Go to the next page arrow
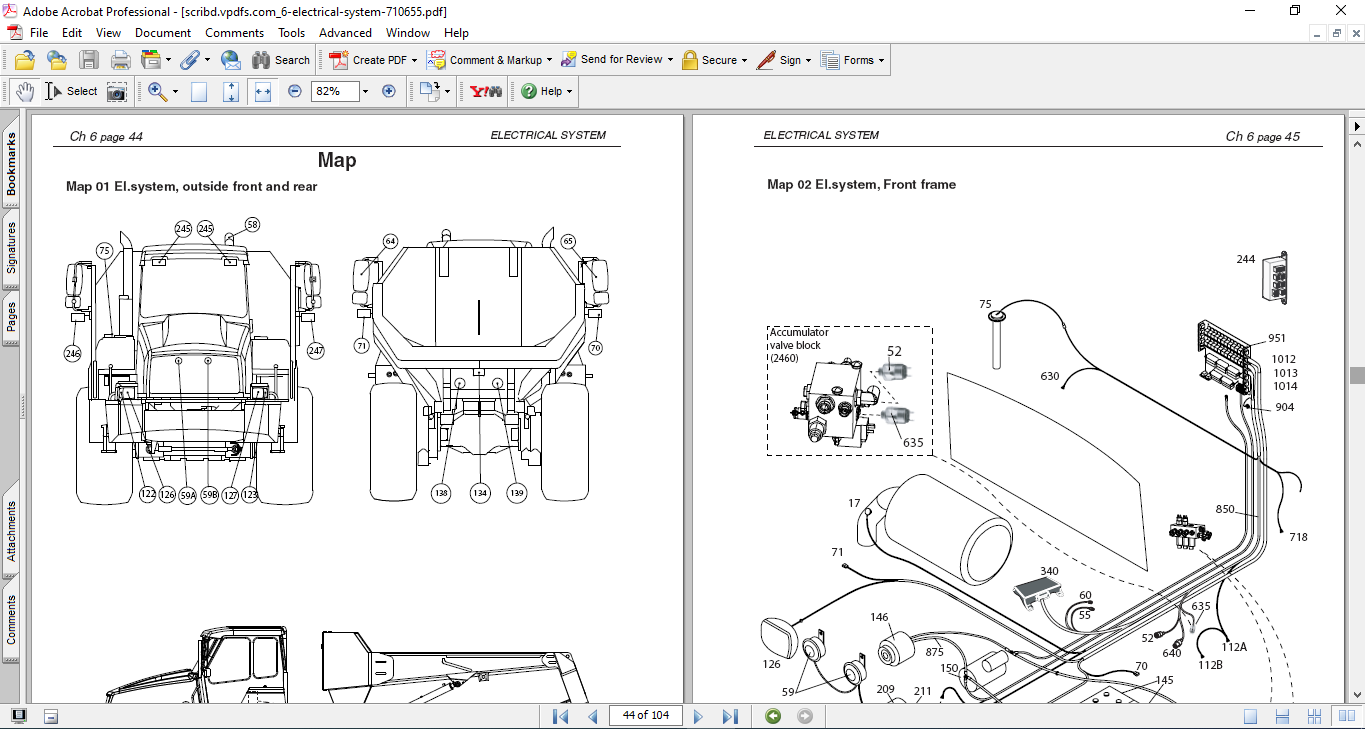Screen dimensions: 1365x729 (x=698, y=716)
